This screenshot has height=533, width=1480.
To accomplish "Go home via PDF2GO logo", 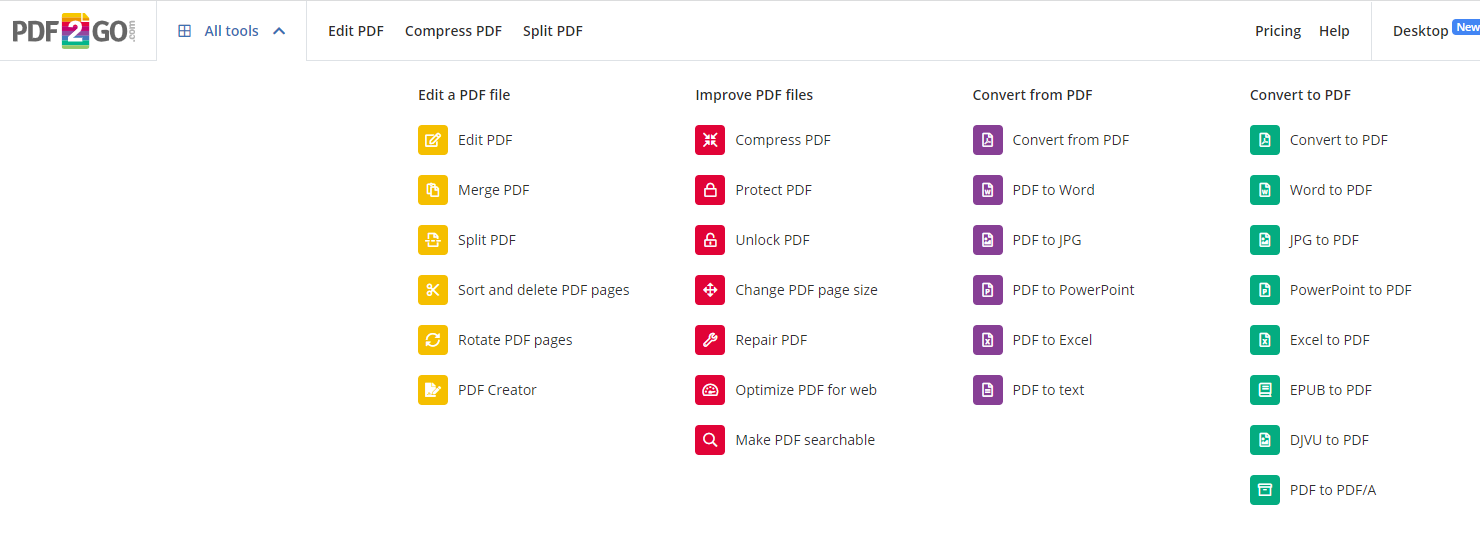I will [74, 31].
